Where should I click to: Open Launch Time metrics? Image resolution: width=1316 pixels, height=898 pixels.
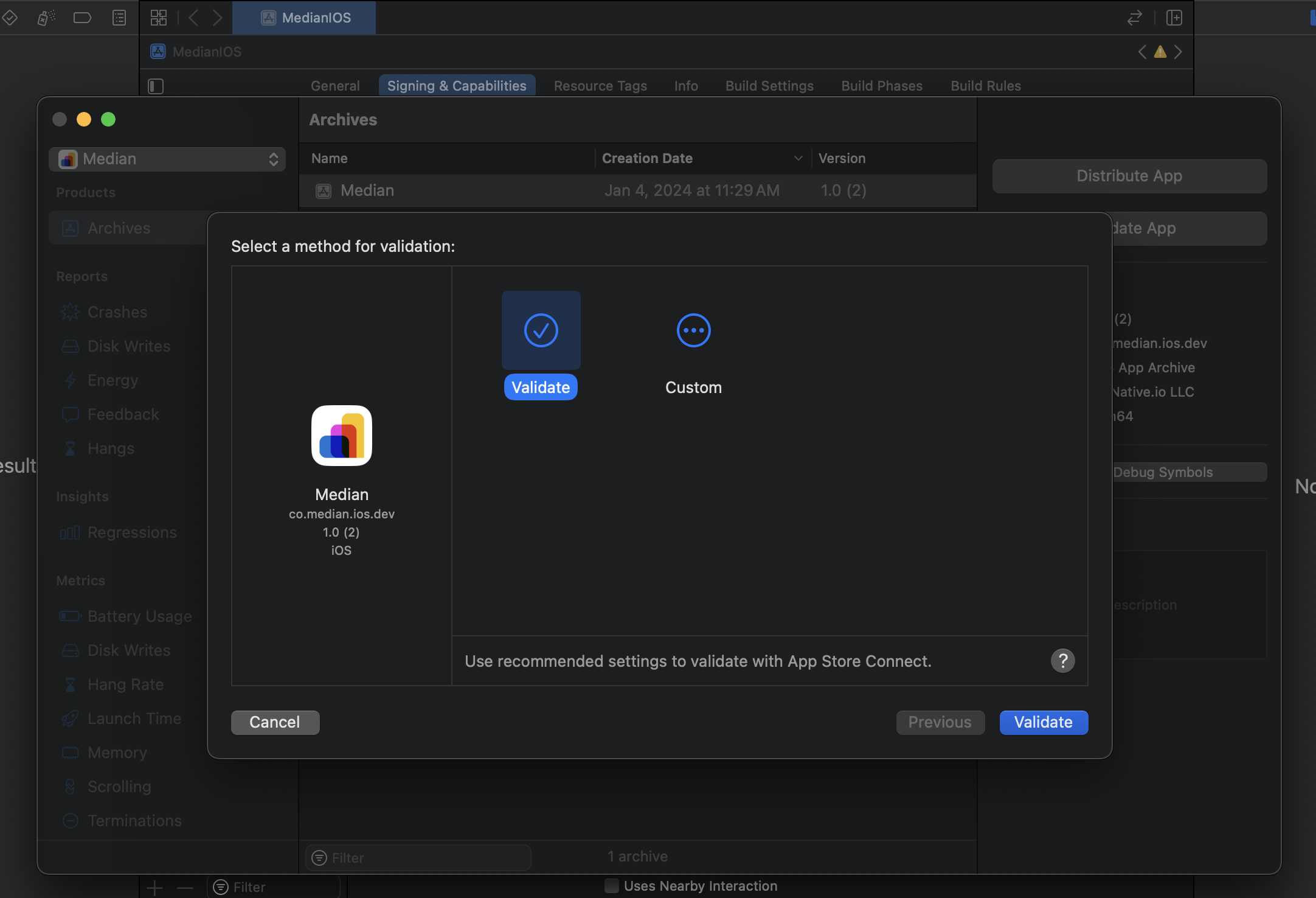coord(134,719)
